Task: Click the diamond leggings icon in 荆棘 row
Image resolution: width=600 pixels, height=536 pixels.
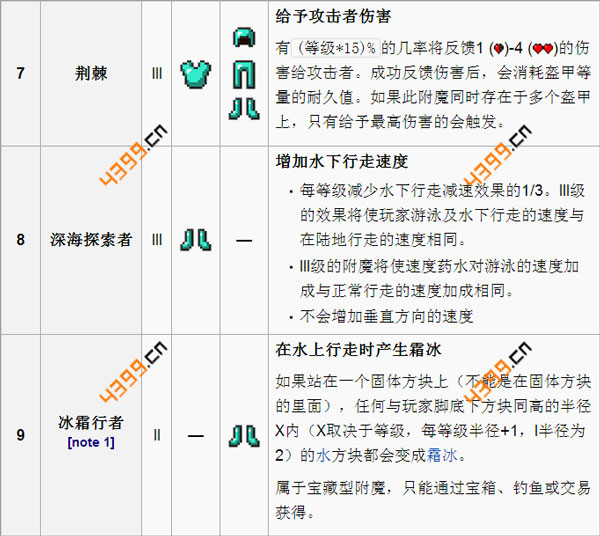Action: pos(244,75)
